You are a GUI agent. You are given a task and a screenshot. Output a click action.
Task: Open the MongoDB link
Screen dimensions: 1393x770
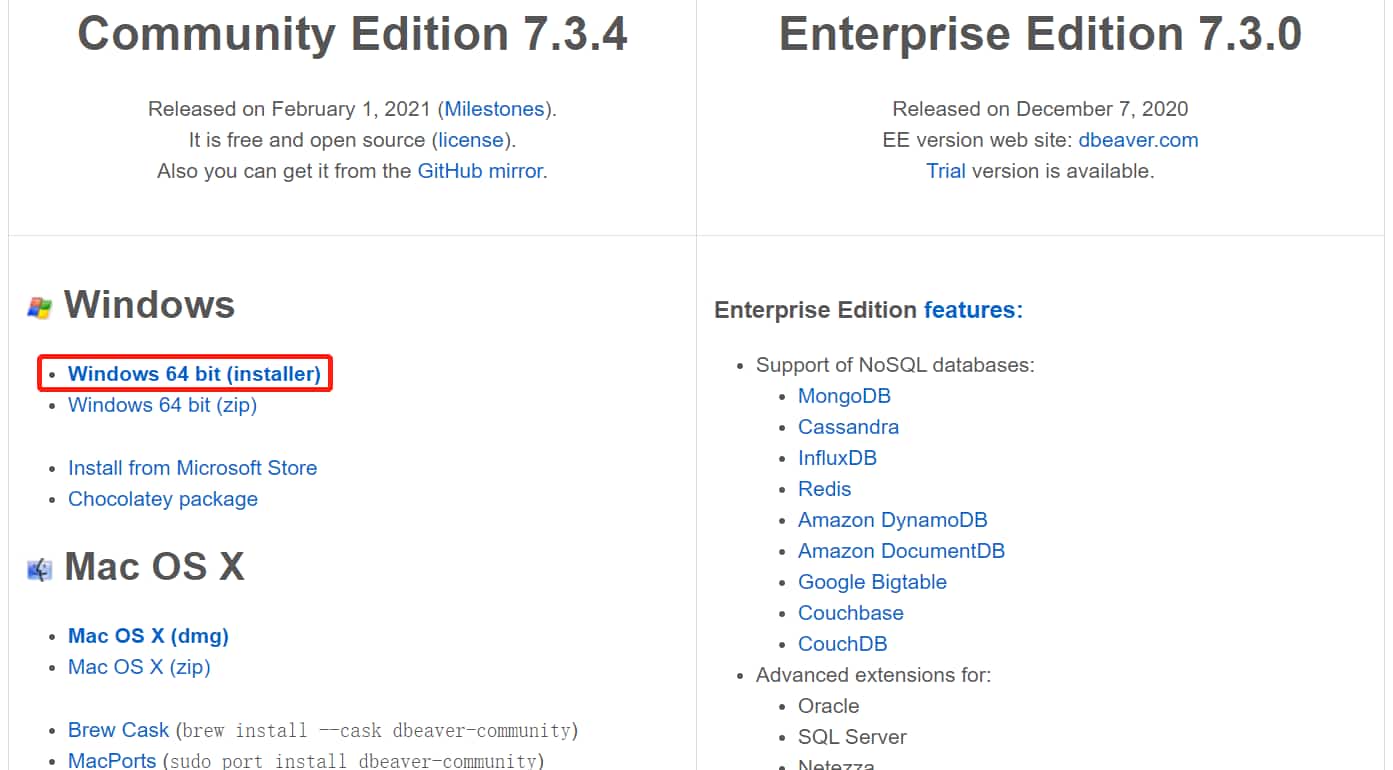(x=844, y=396)
